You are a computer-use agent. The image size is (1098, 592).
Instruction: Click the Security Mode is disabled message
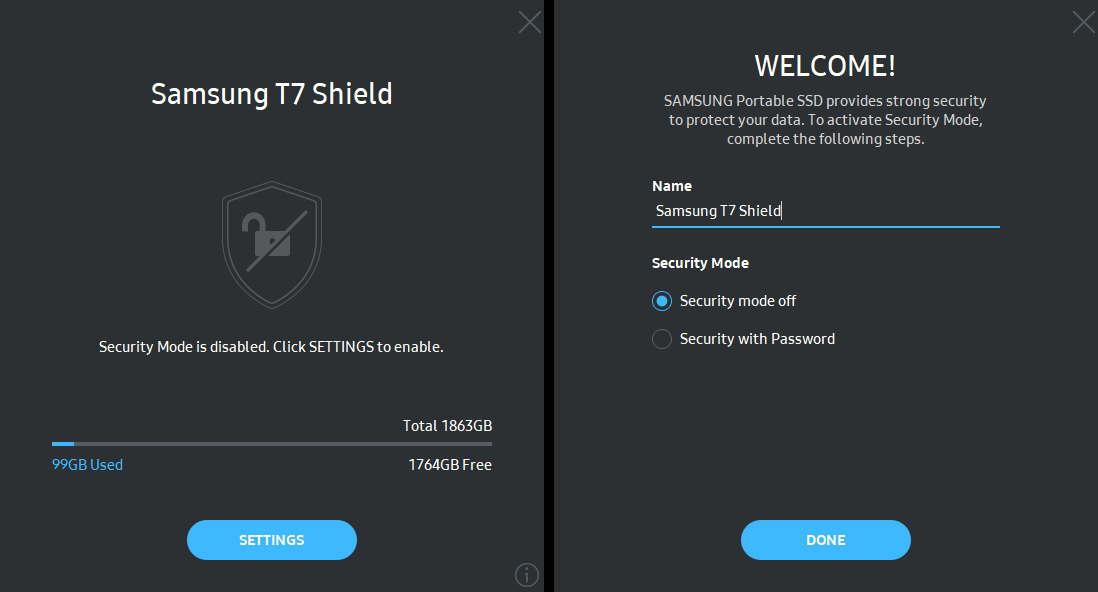click(x=271, y=347)
